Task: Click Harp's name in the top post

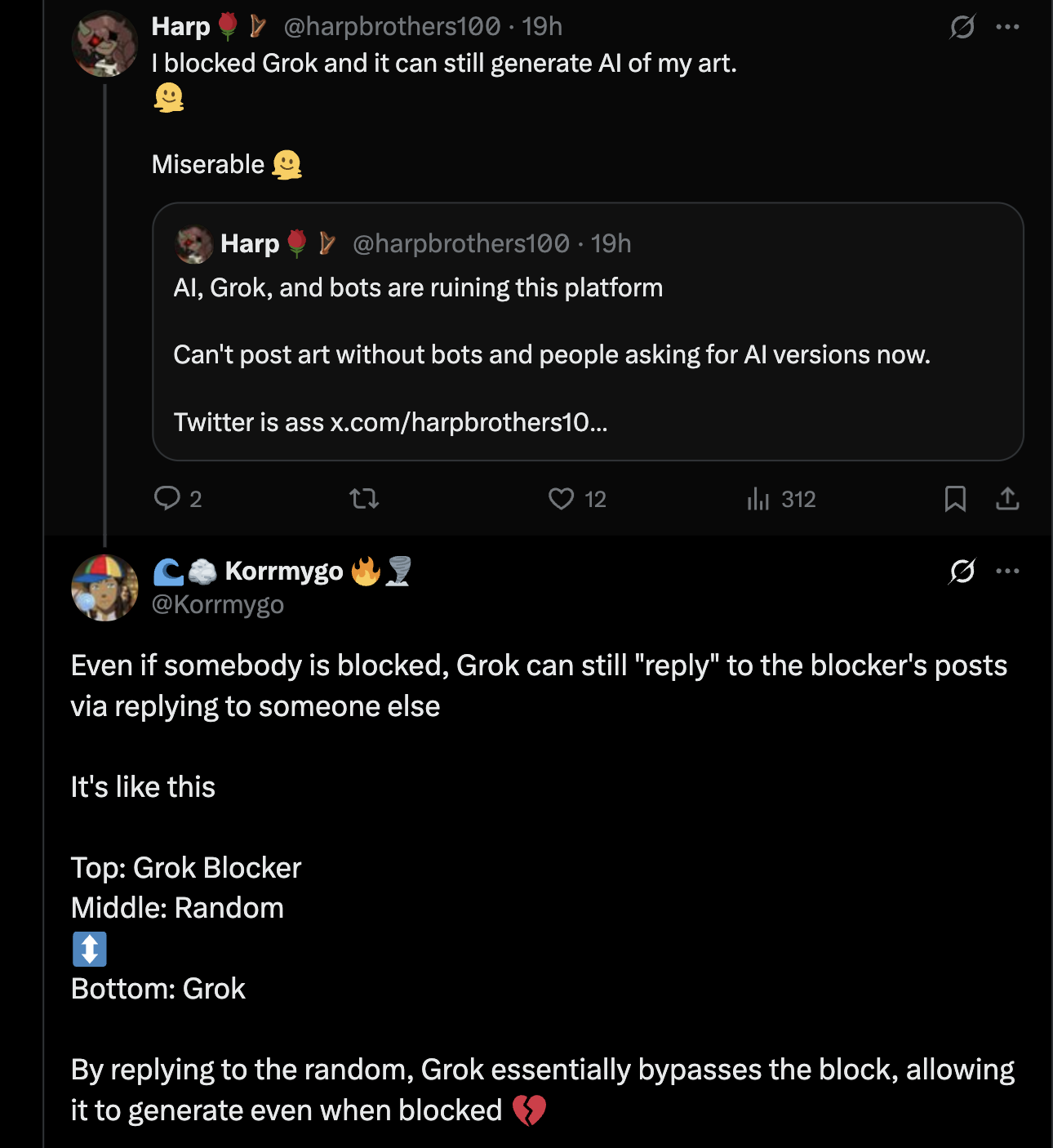Action: [180, 27]
